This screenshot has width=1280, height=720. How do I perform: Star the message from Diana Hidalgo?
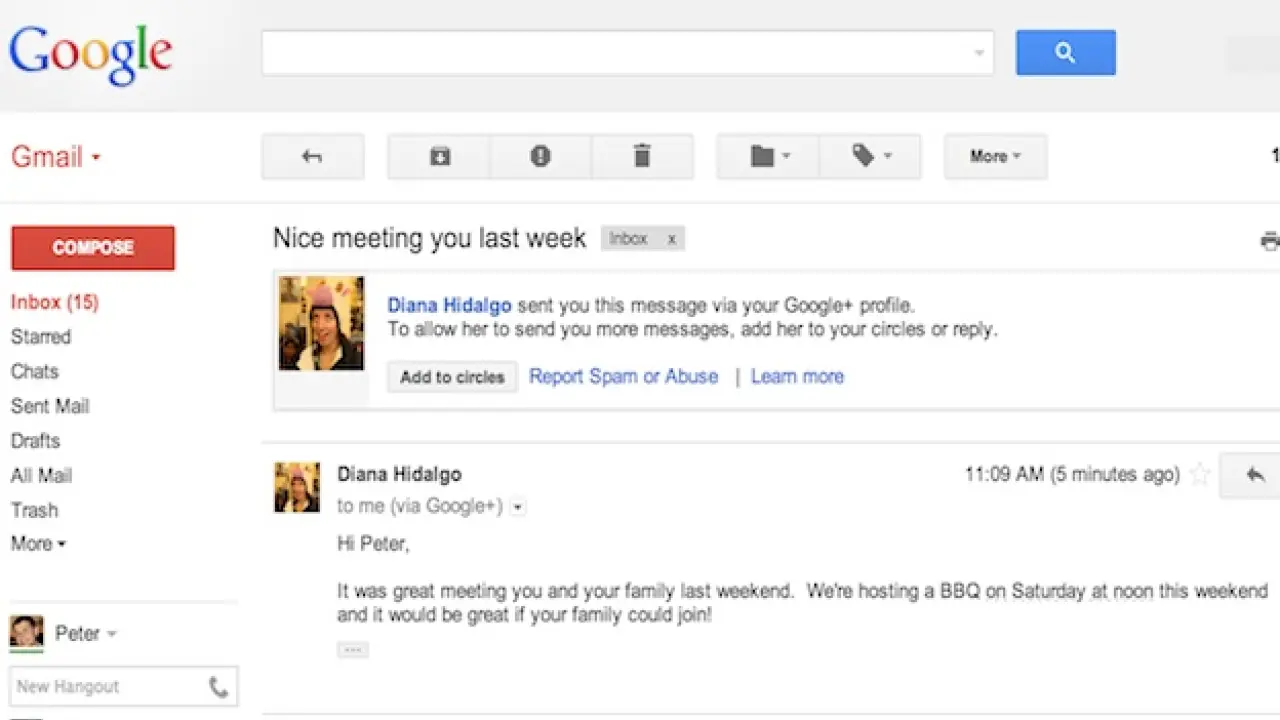[x=1200, y=475]
